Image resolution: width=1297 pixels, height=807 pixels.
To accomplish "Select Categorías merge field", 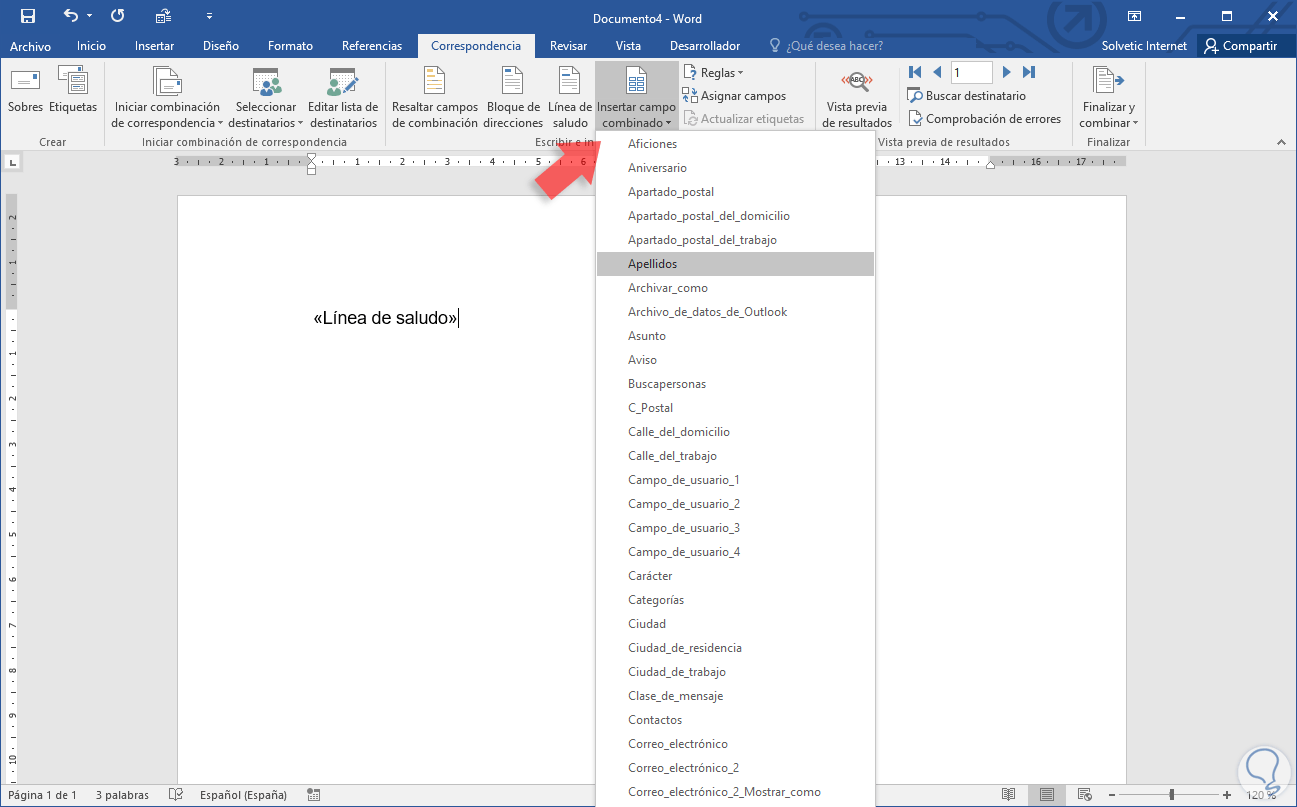I will pos(735,600).
